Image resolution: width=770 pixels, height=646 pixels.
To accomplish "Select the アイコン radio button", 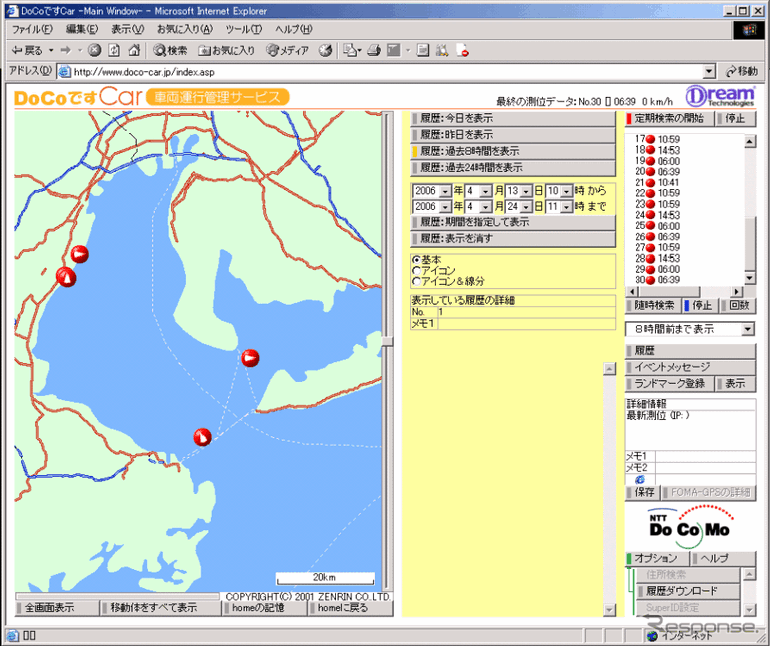I will click(x=416, y=271).
